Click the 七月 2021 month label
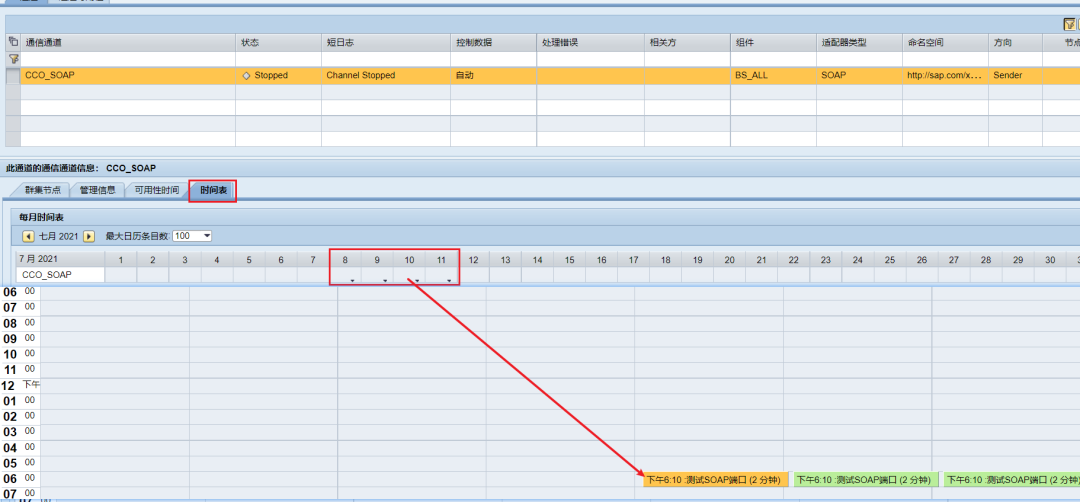Image resolution: width=1080 pixels, height=502 pixels. (x=59, y=236)
